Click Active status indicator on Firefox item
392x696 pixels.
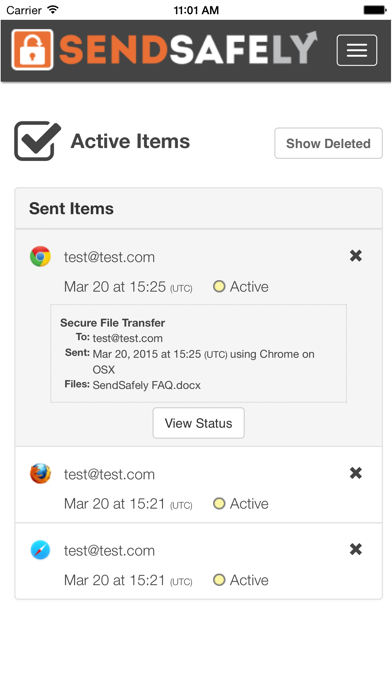(241, 504)
